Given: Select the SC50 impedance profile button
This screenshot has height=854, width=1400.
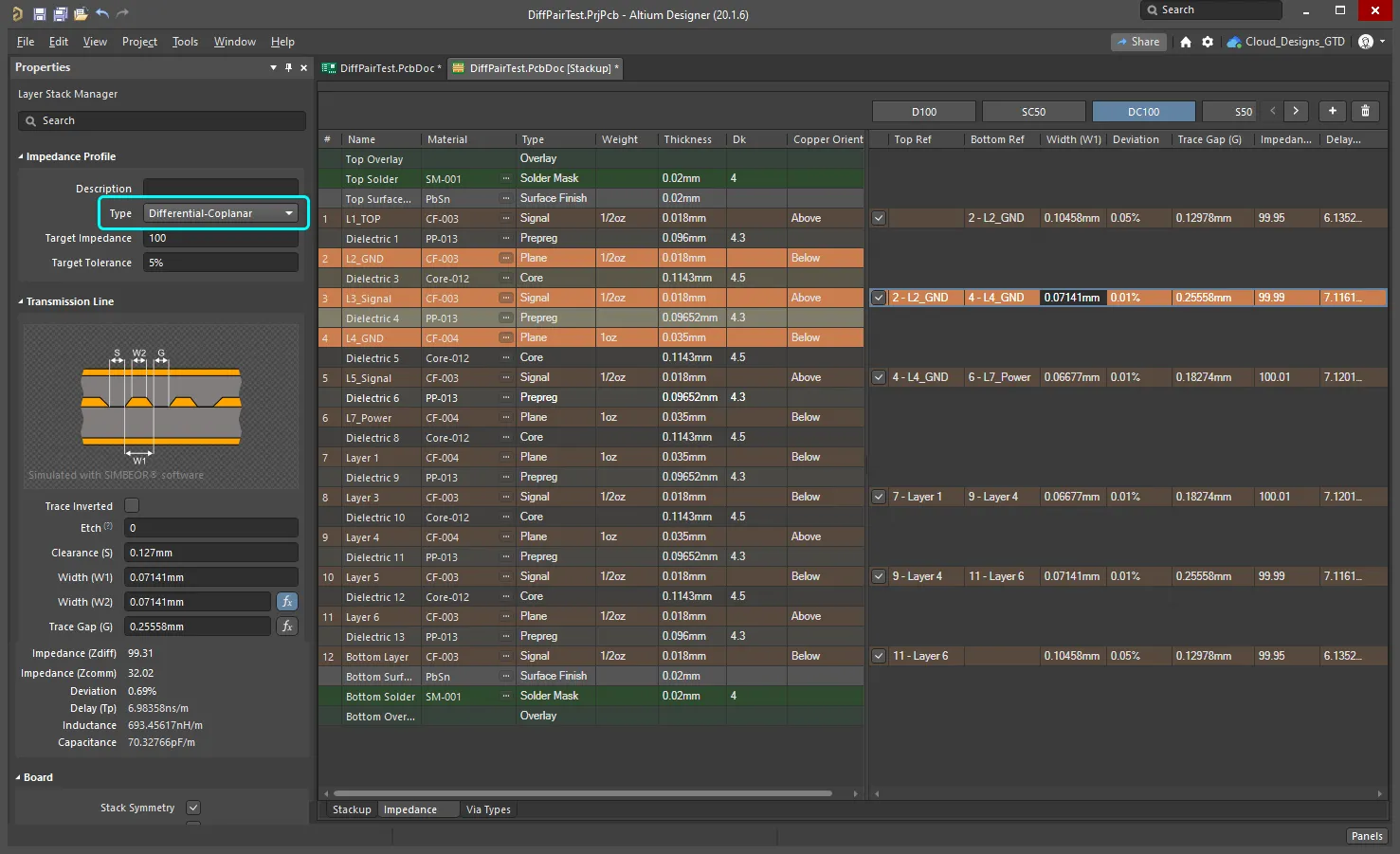Looking at the screenshot, I should (x=1033, y=112).
